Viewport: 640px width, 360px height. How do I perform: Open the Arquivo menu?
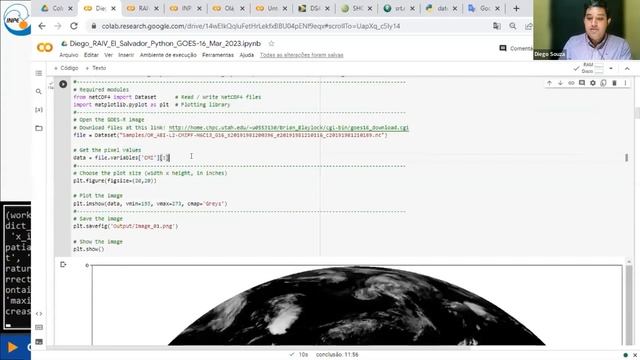click(69, 55)
